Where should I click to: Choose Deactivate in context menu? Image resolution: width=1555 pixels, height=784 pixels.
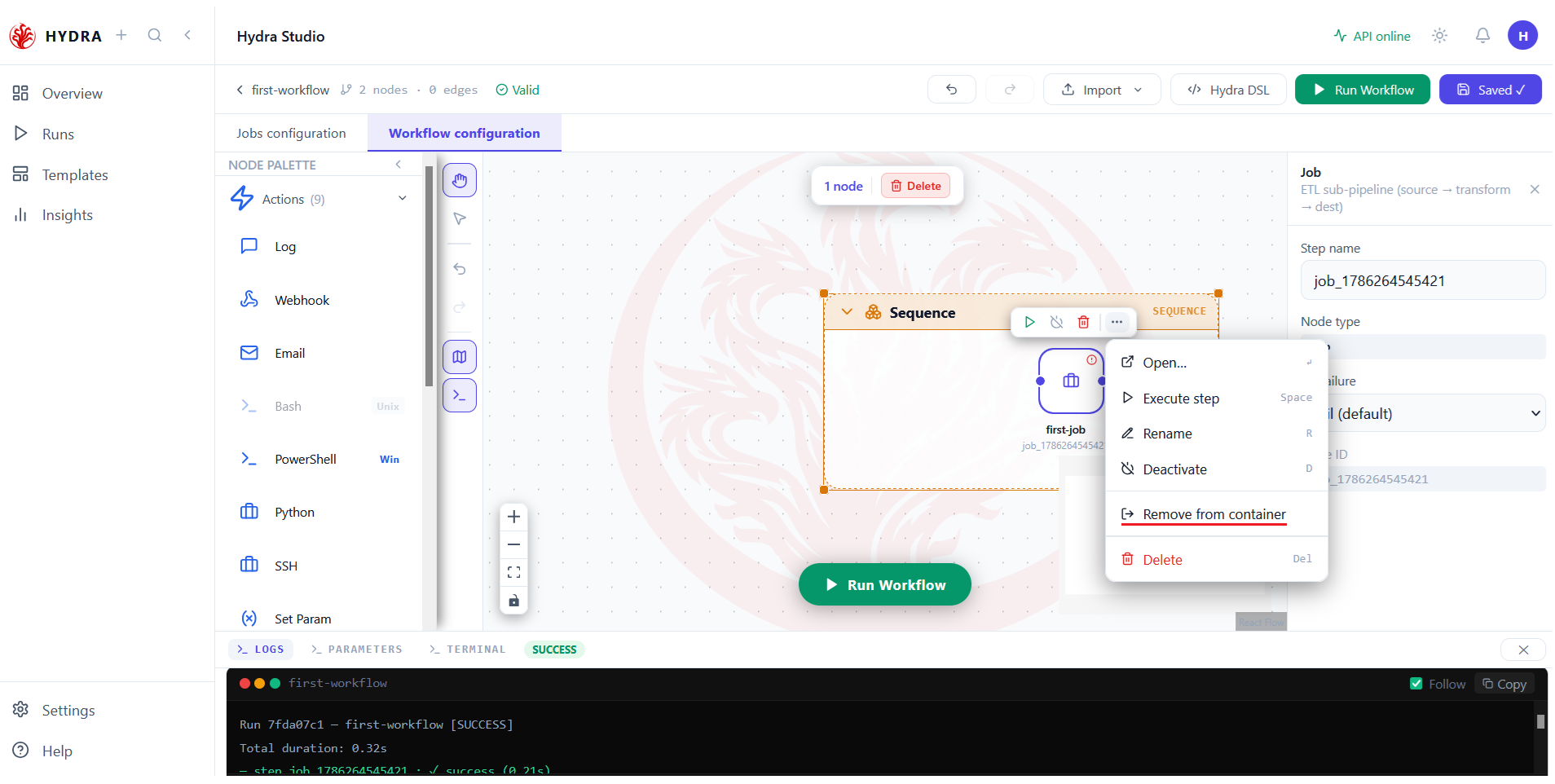click(1217, 469)
